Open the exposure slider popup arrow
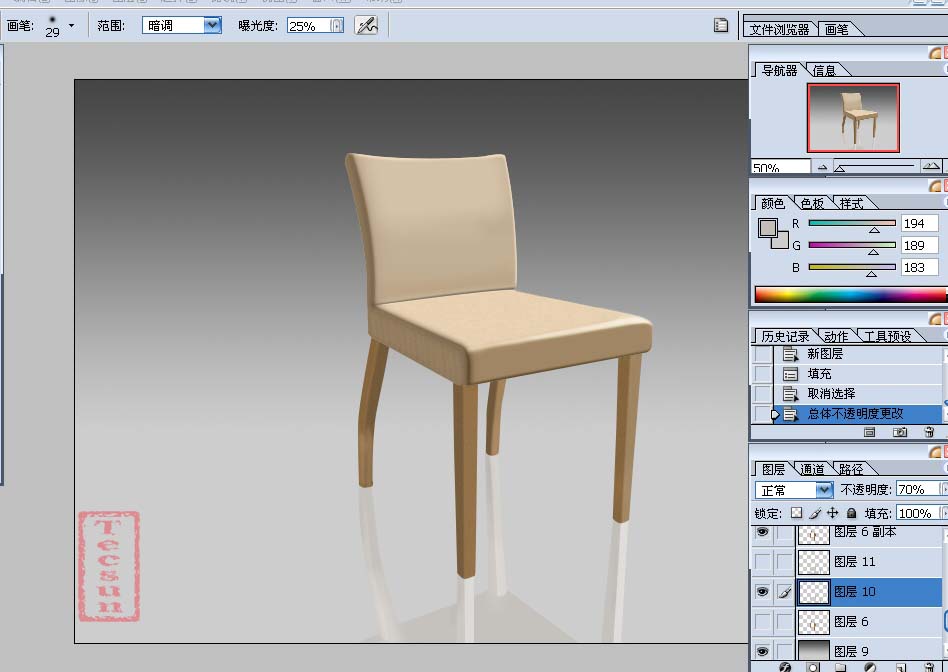The height and width of the screenshot is (672, 948). [337, 25]
